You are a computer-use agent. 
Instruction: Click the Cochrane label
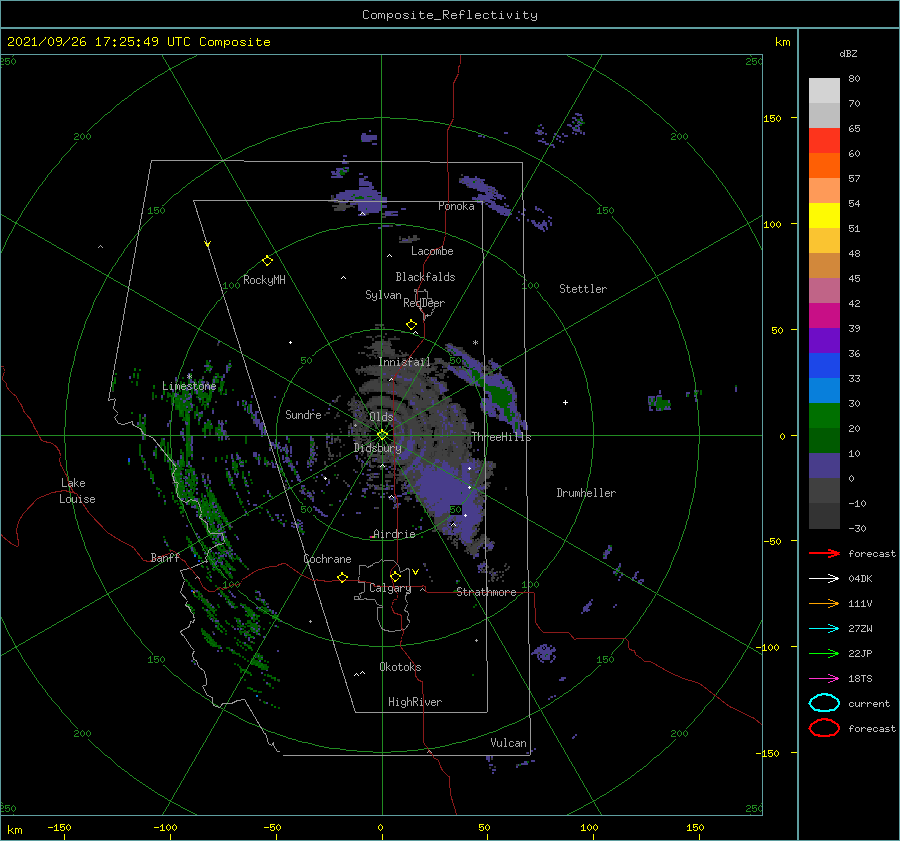coord(327,559)
